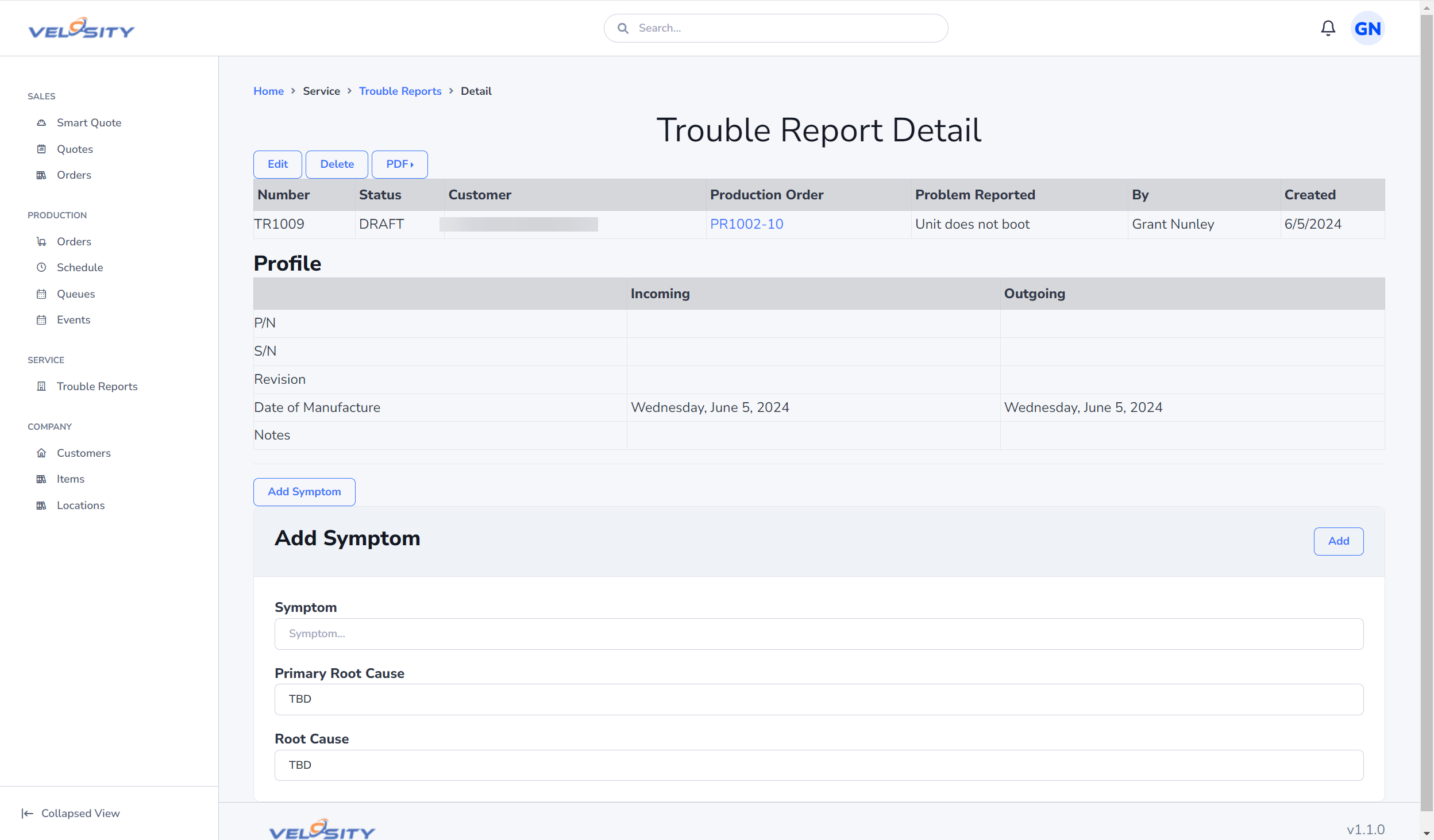Follow the Trouble Reports breadcrumb link
The image size is (1434, 840).
(x=400, y=91)
